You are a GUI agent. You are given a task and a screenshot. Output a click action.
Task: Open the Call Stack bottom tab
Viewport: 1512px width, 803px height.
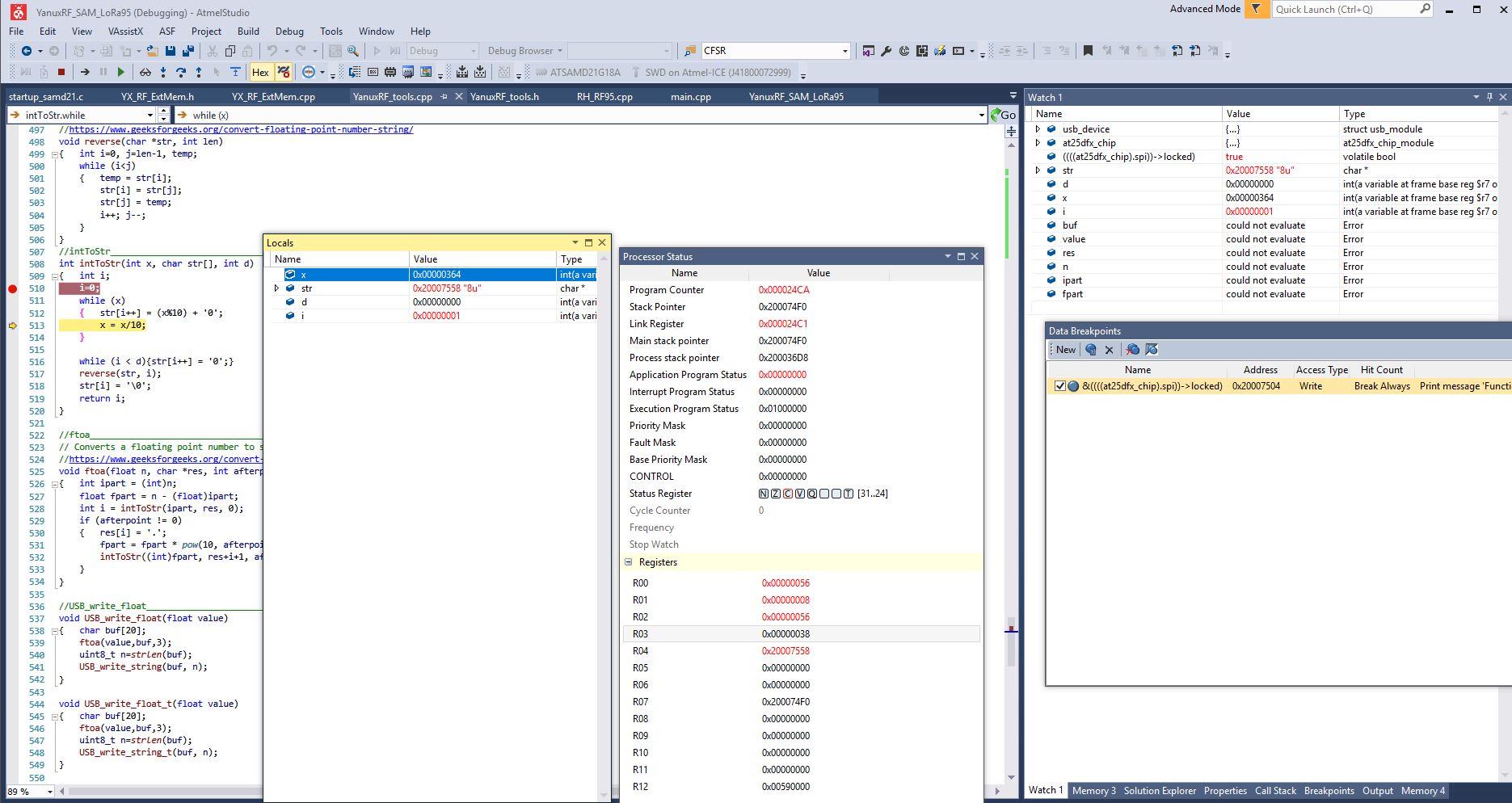pyautogui.click(x=1275, y=791)
